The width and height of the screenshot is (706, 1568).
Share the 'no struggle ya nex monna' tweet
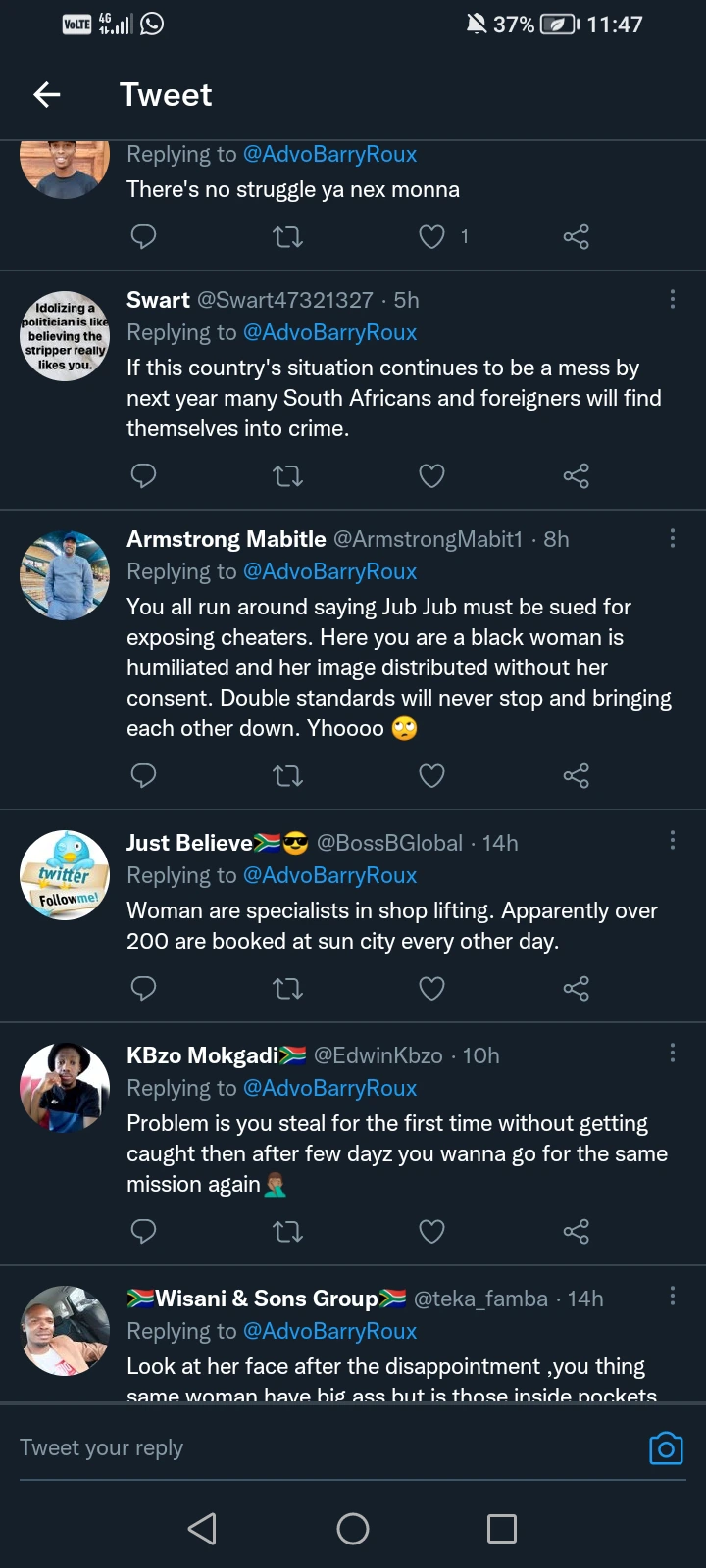576,236
